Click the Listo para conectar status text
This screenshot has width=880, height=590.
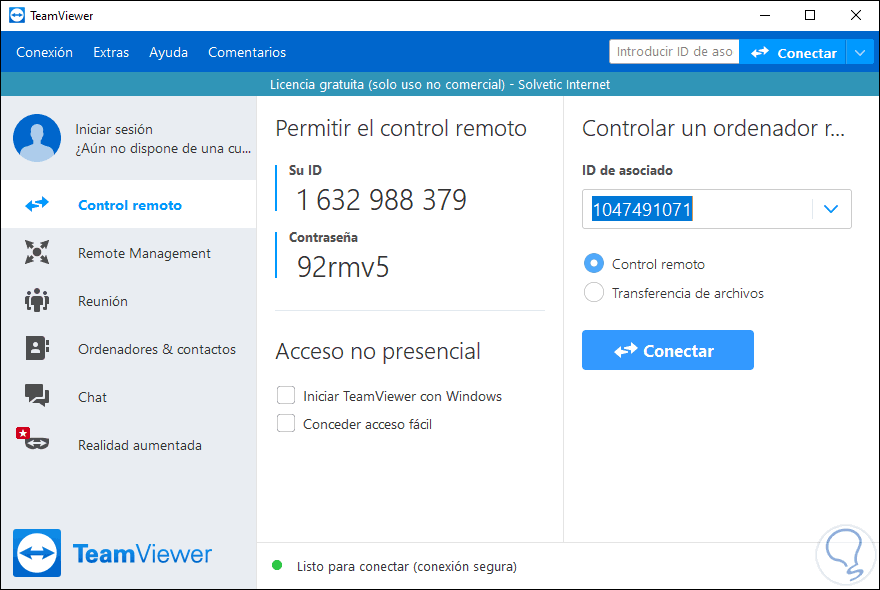[x=407, y=566]
